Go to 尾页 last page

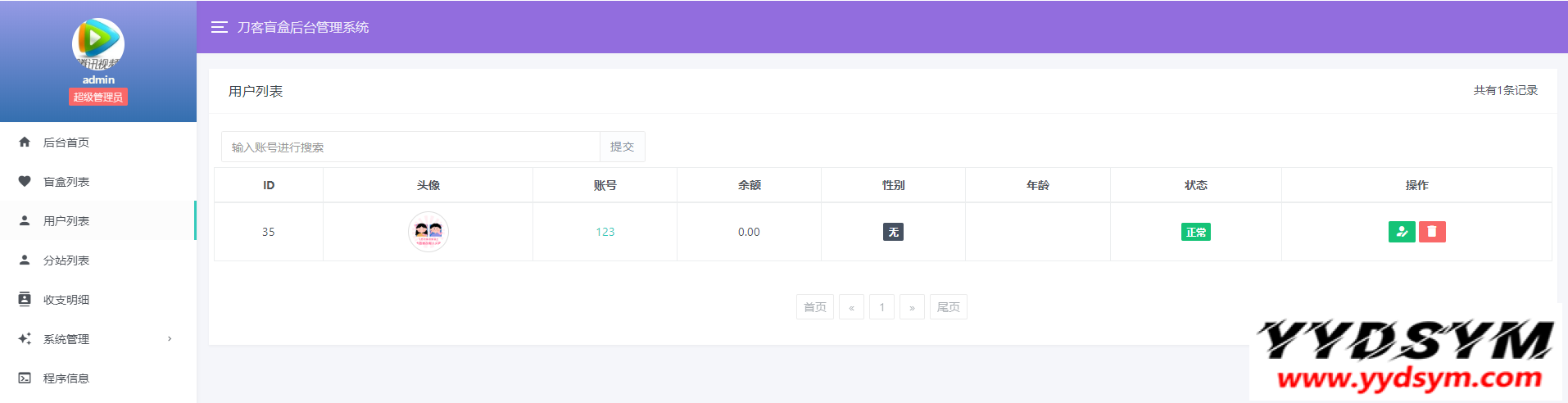(x=948, y=307)
